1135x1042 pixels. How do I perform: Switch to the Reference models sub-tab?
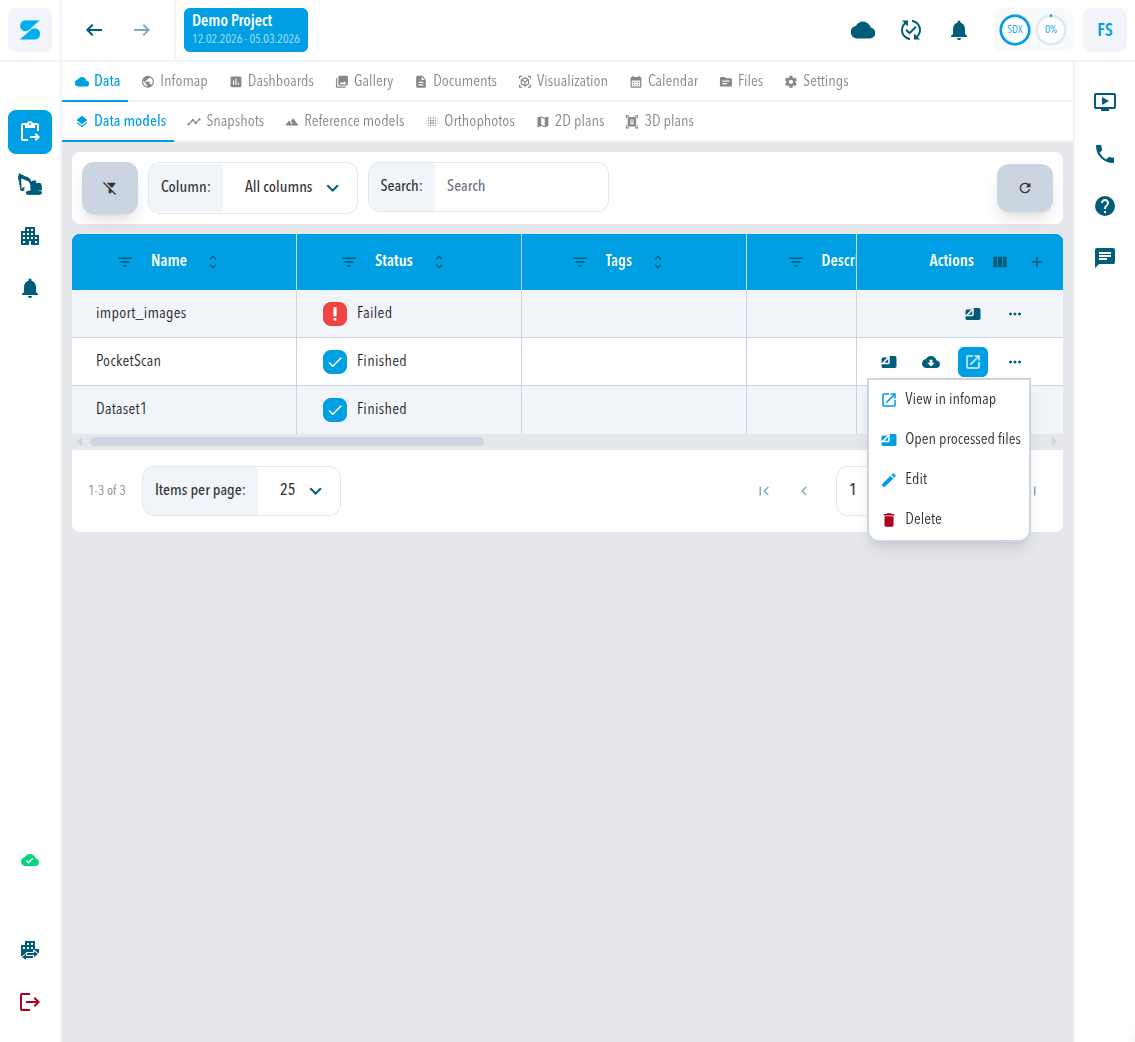pos(345,121)
